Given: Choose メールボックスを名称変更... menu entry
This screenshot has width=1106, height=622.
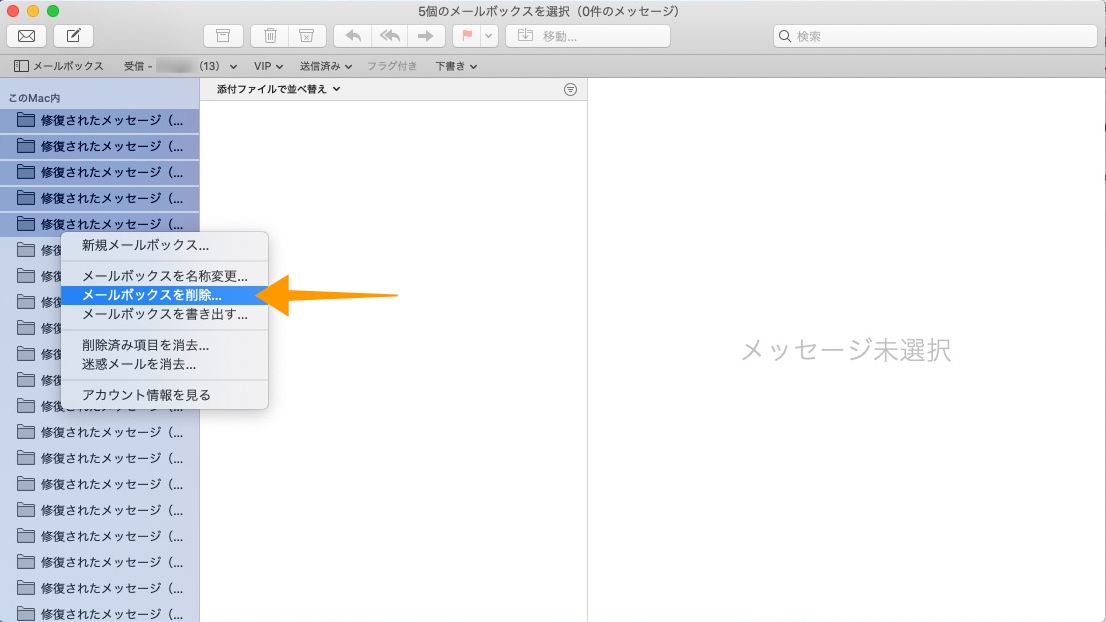Looking at the screenshot, I should [164, 276].
